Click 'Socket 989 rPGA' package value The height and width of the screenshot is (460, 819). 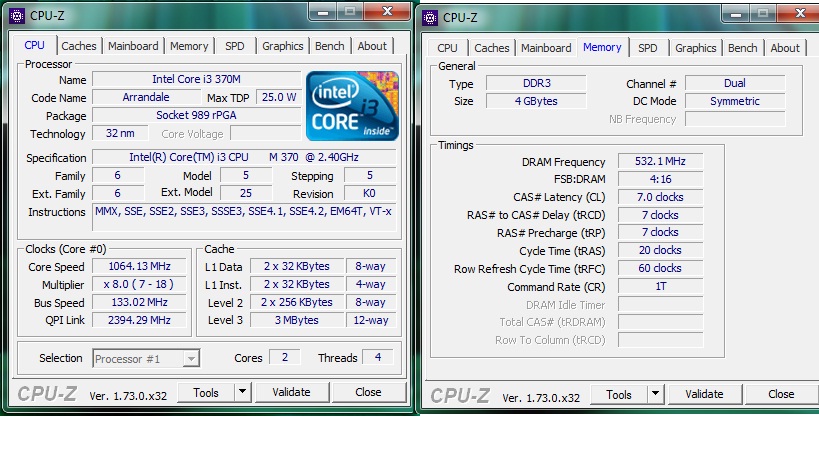(x=196, y=115)
